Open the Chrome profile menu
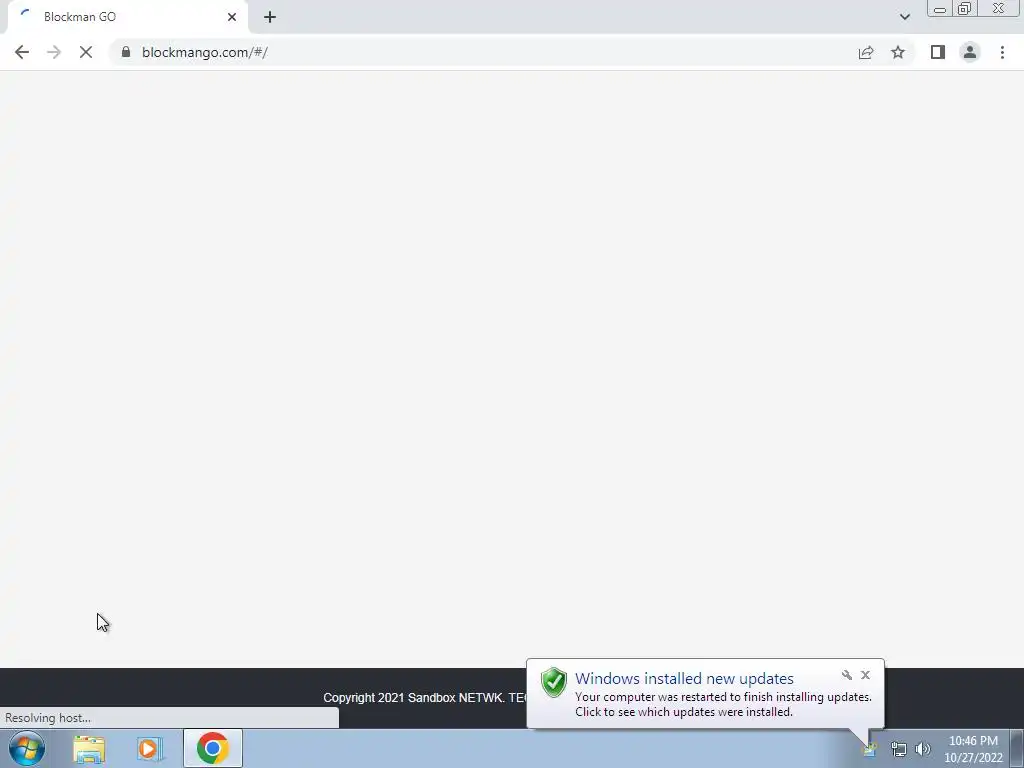Image resolution: width=1024 pixels, height=768 pixels. 970,52
